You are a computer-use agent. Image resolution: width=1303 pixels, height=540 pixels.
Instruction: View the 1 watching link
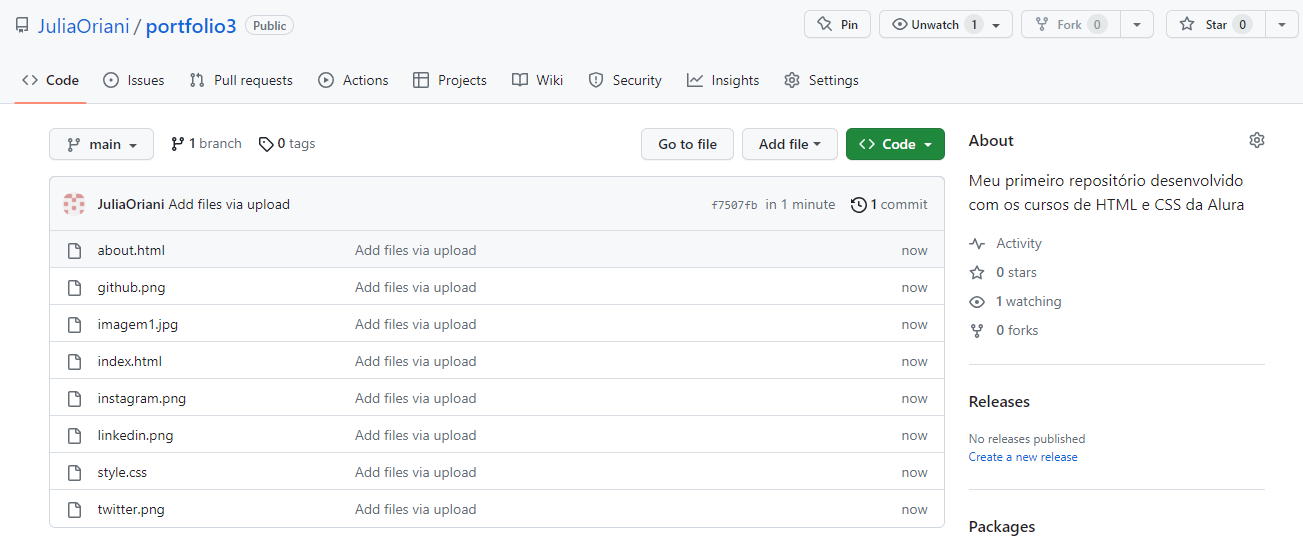(x=1015, y=301)
